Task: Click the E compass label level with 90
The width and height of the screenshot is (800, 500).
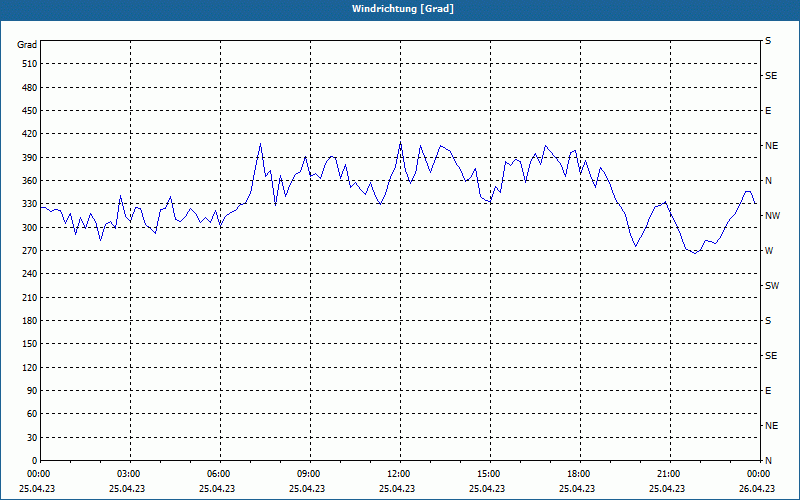Action: (768, 391)
